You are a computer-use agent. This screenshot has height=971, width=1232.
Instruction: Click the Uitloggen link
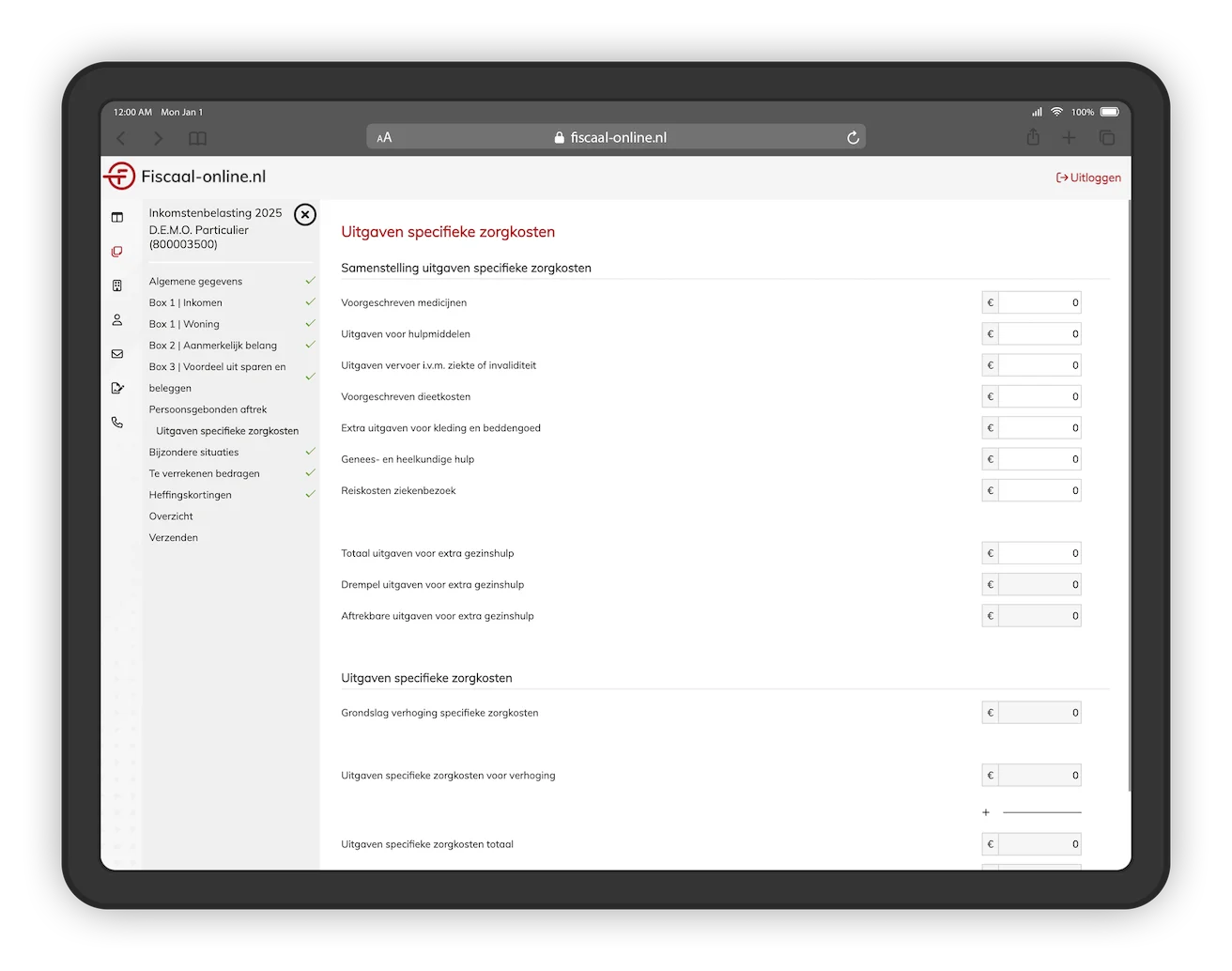[1088, 177]
